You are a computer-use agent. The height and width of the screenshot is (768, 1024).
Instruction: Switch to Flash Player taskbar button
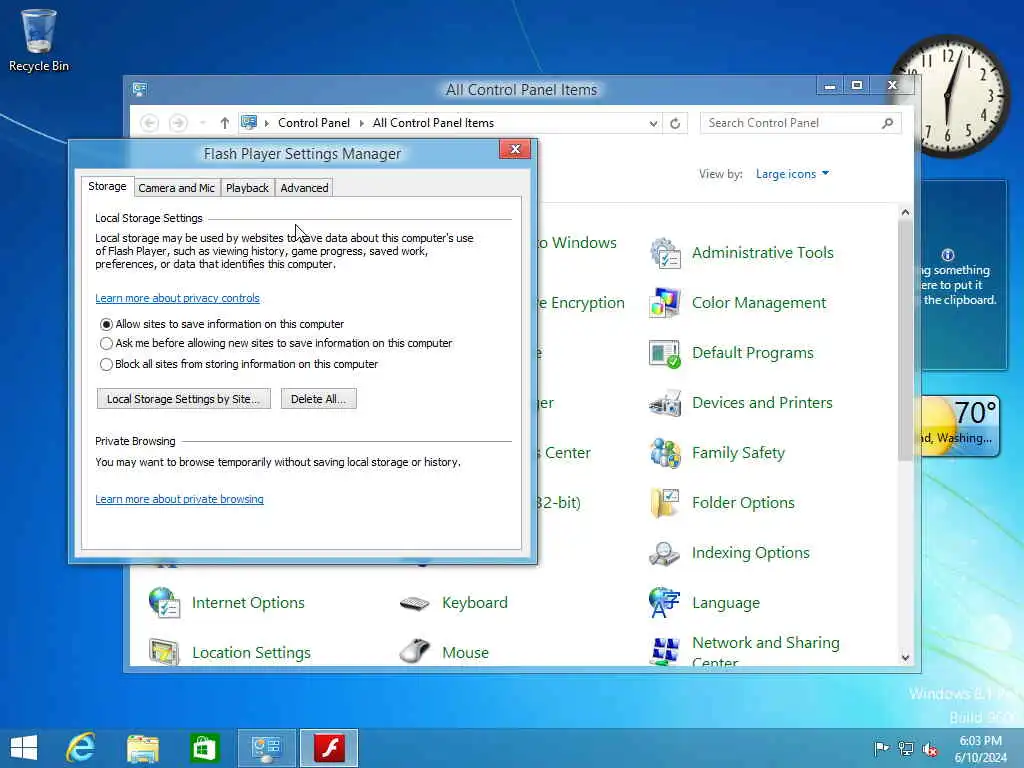(x=329, y=748)
